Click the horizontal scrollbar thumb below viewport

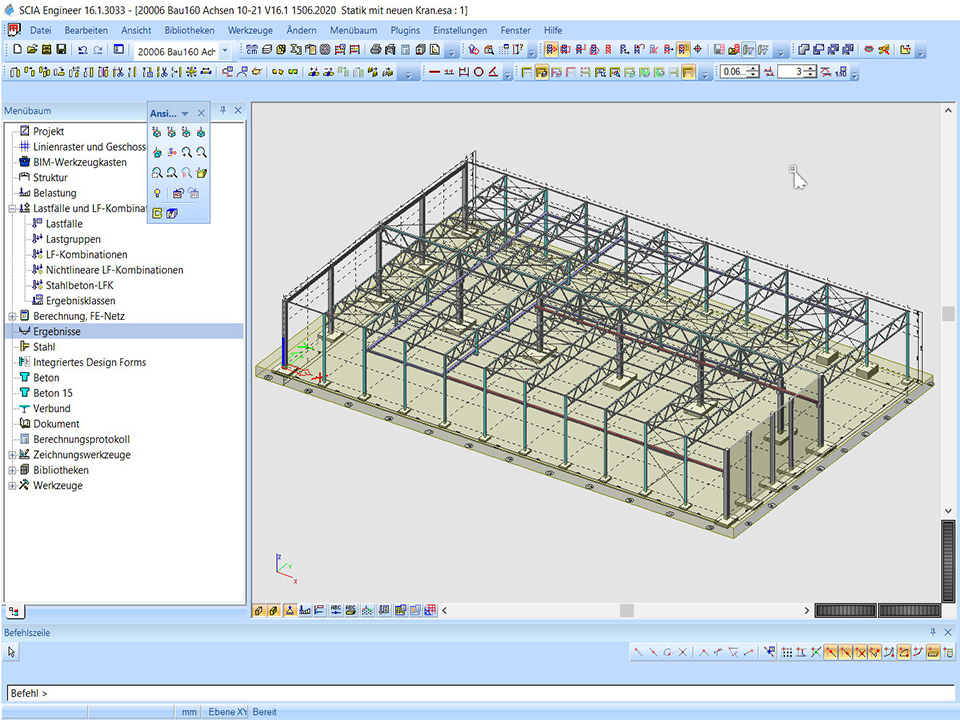[x=627, y=610]
